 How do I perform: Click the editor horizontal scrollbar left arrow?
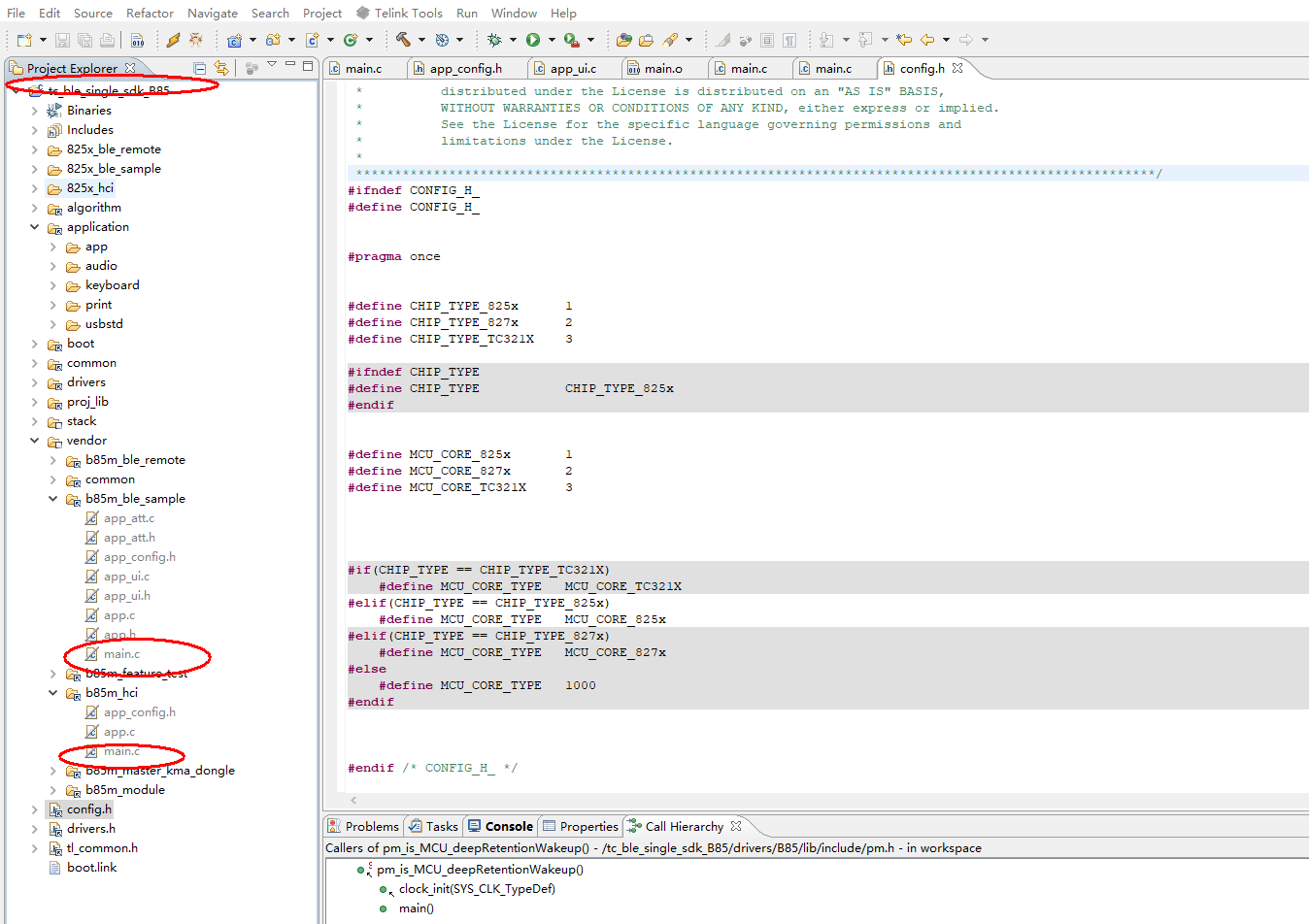(353, 800)
